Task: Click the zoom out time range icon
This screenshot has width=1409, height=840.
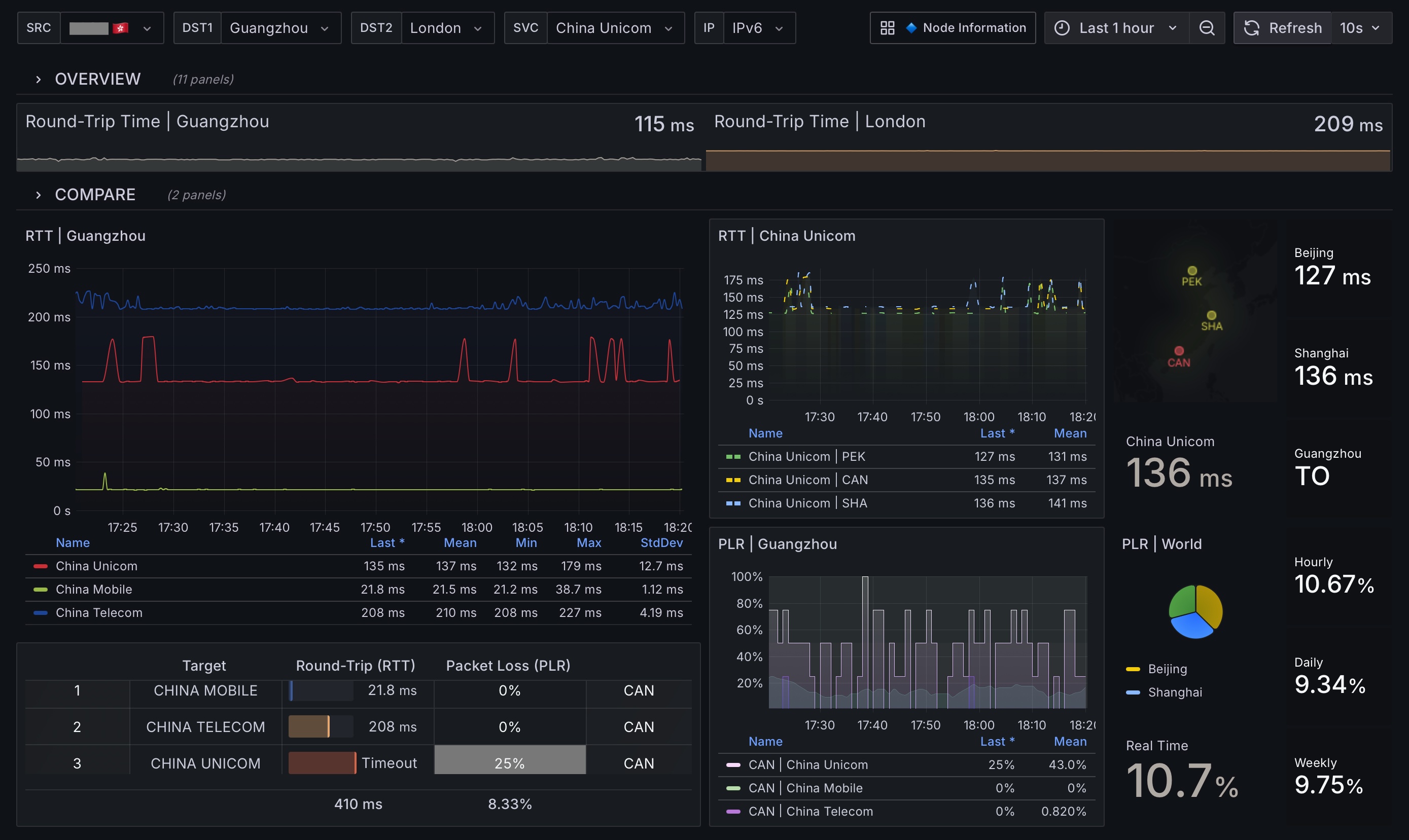Action: click(x=1206, y=28)
